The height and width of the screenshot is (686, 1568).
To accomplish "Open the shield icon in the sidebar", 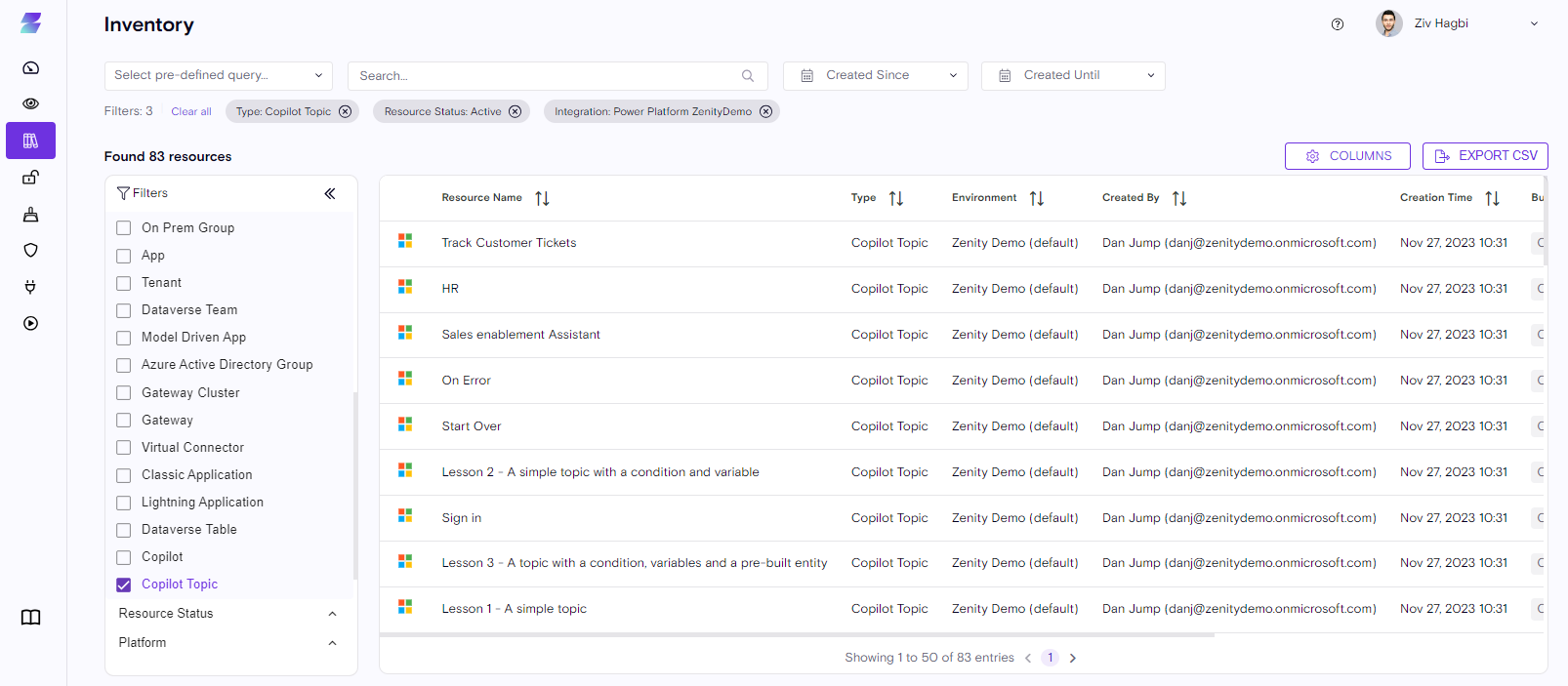I will [x=30, y=250].
